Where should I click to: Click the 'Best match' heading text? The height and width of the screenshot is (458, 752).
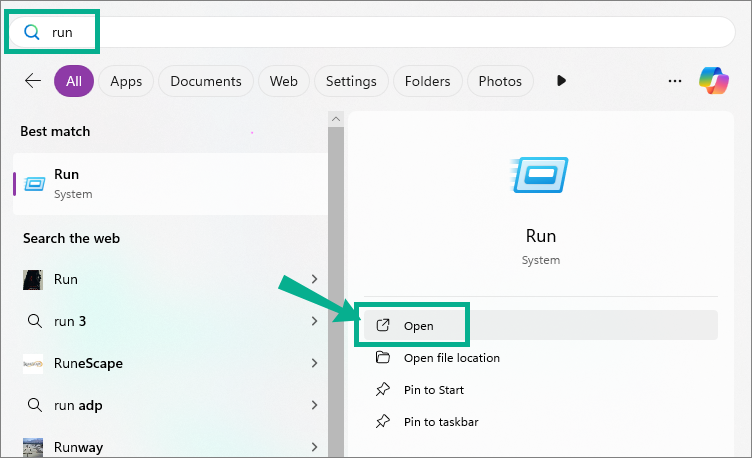55,131
